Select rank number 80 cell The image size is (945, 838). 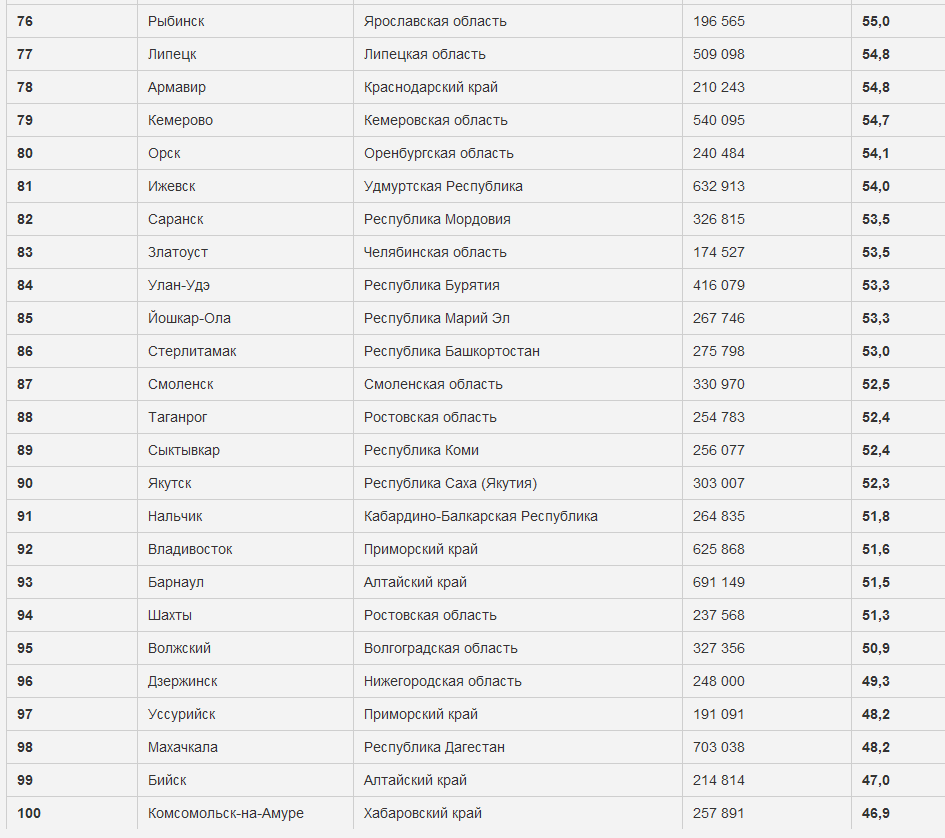[x=25, y=153]
